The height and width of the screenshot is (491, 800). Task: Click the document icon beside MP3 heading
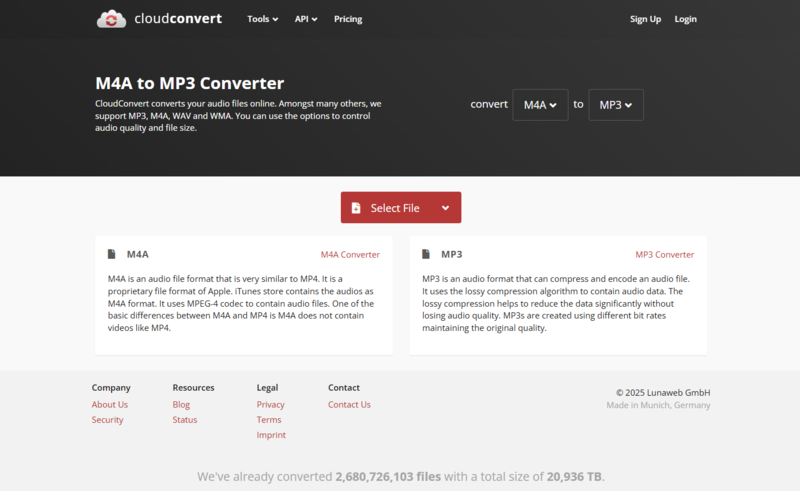click(426, 254)
